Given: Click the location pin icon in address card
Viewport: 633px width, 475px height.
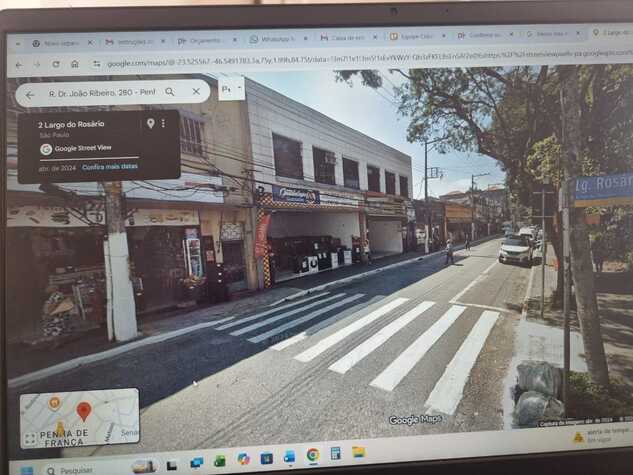Looking at the screenshot, I should (151, 123).
